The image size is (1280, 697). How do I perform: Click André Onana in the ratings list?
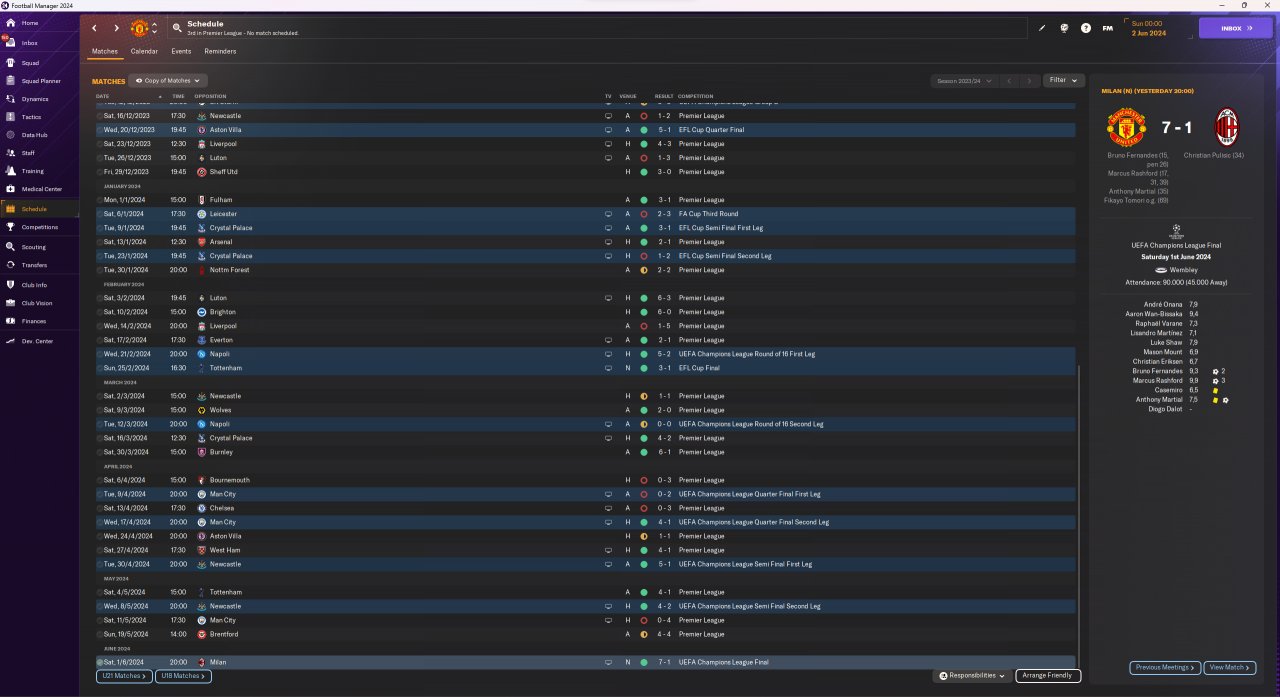1165,304
